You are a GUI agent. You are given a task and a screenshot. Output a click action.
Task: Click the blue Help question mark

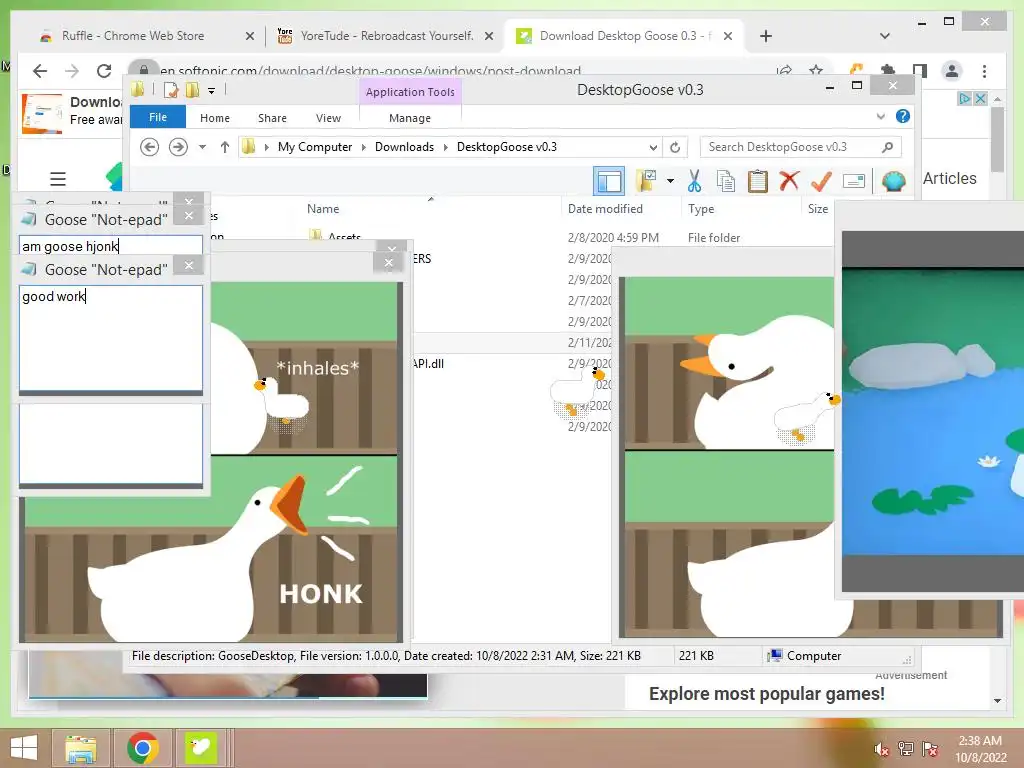click(903, 116)
